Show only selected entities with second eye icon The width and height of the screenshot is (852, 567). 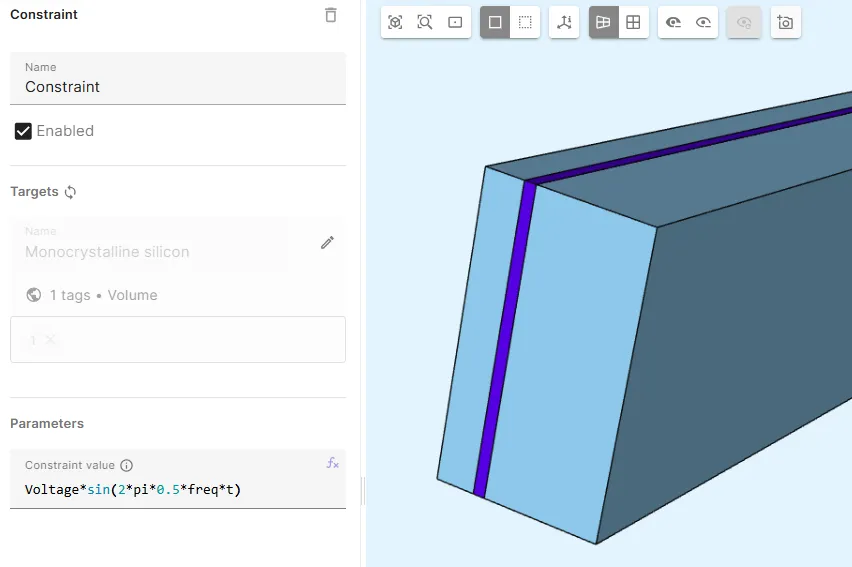click(703, 22)
